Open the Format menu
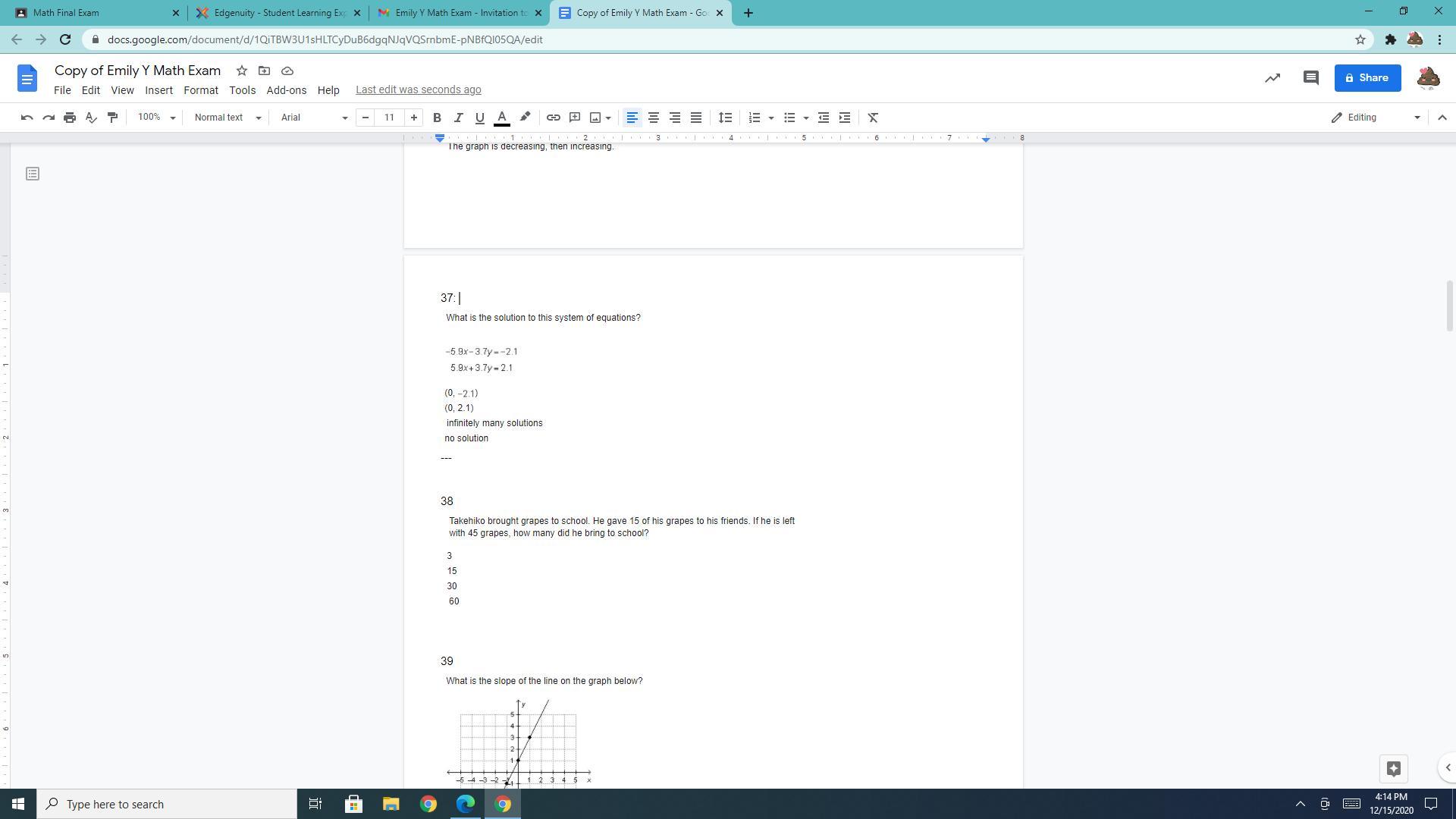 click(200, 89)
